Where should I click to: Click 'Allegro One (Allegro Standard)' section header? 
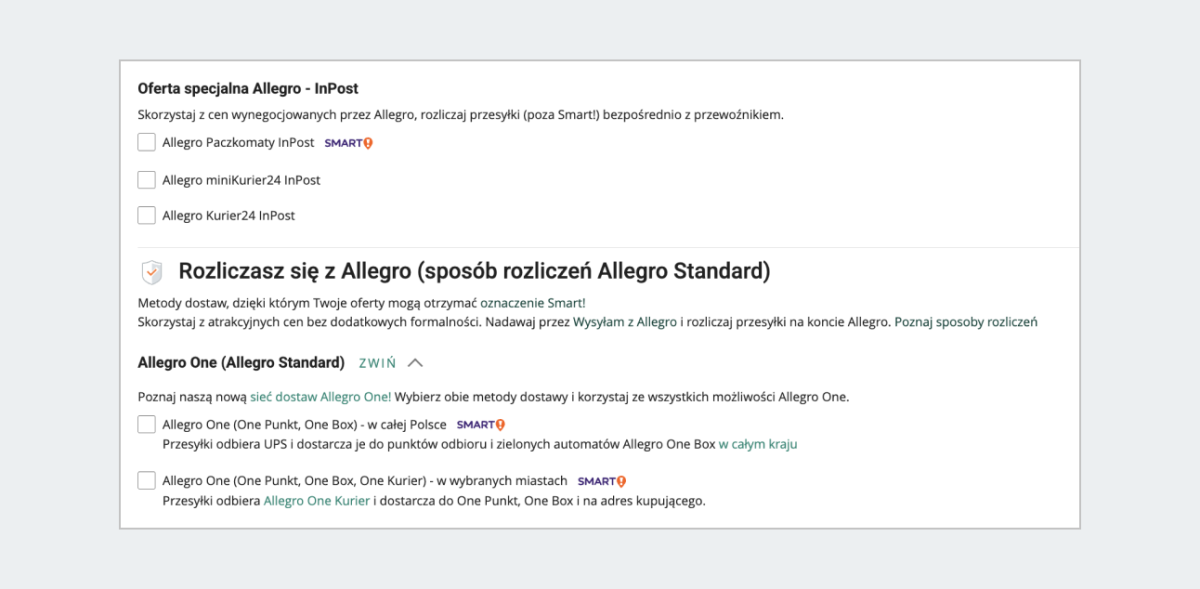point(241,363)
